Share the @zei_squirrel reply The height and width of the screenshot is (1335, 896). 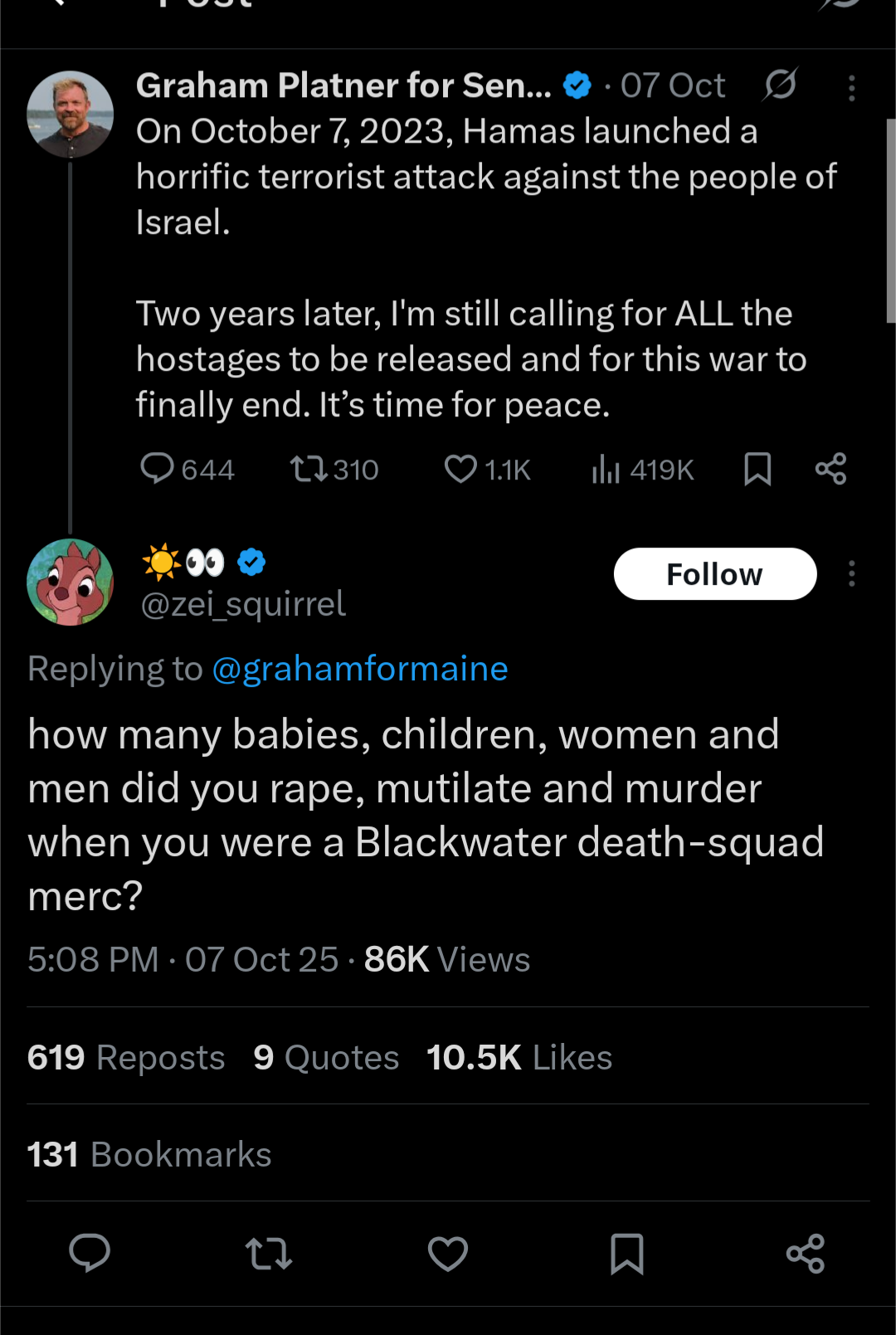coord(806,1253)
